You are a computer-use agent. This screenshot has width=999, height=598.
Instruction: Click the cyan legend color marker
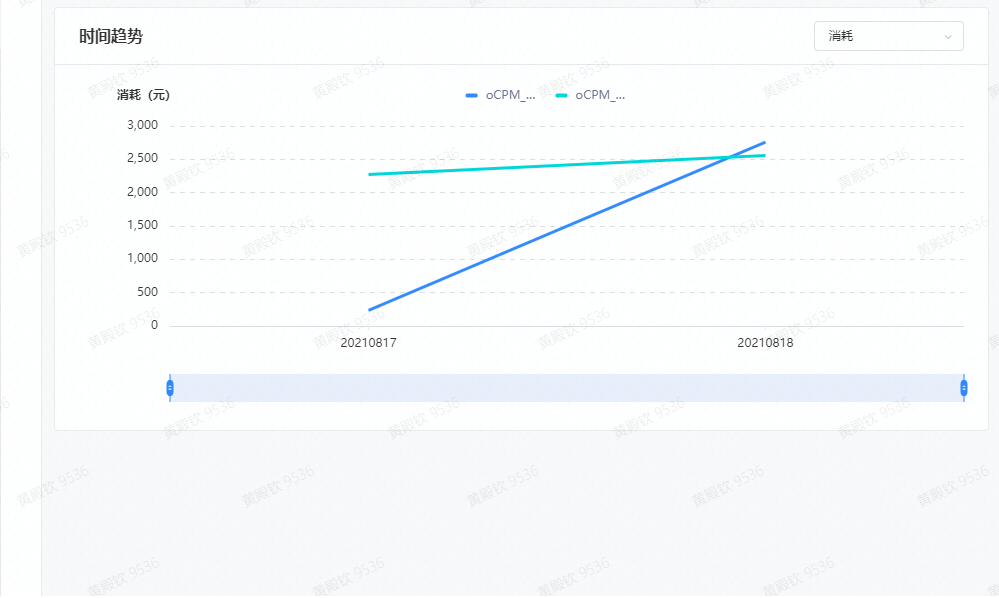[561, 96]
